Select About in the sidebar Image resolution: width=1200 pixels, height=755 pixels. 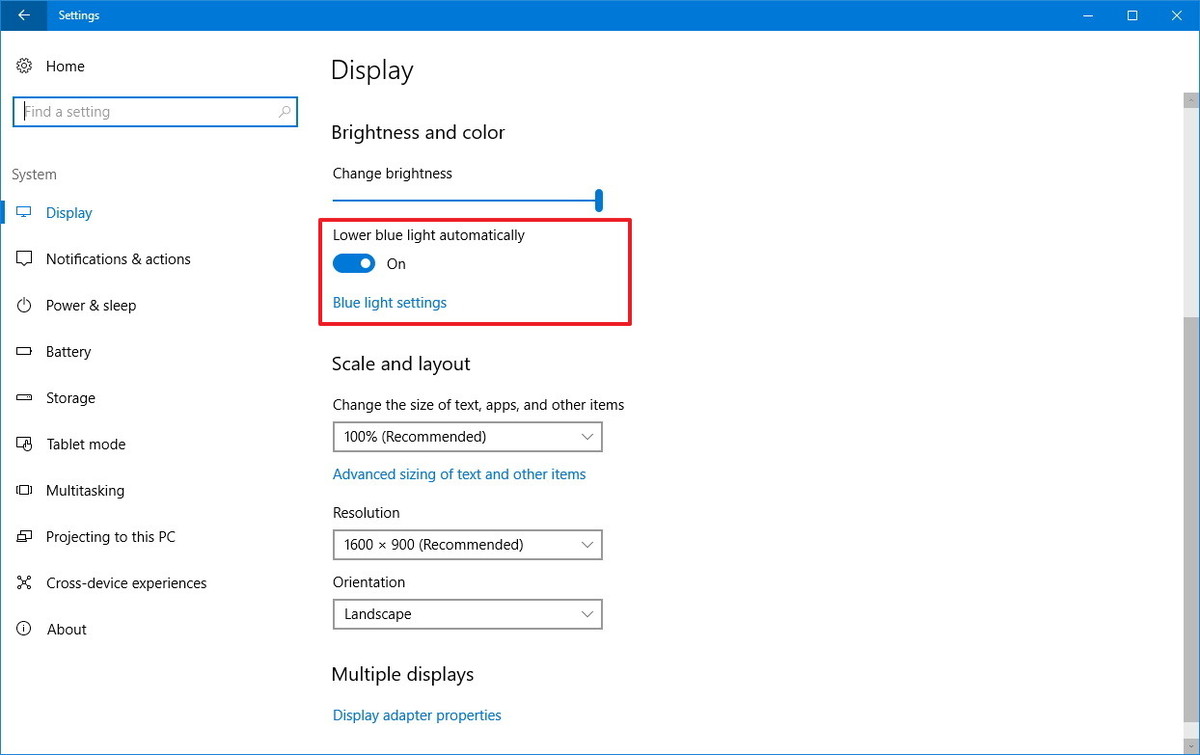tap(24, 628)
